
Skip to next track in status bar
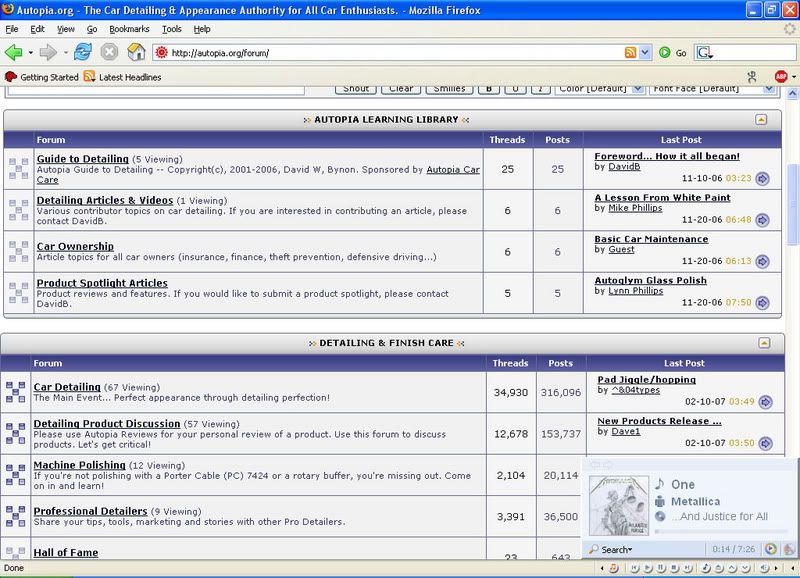click(x=688, y=568)
